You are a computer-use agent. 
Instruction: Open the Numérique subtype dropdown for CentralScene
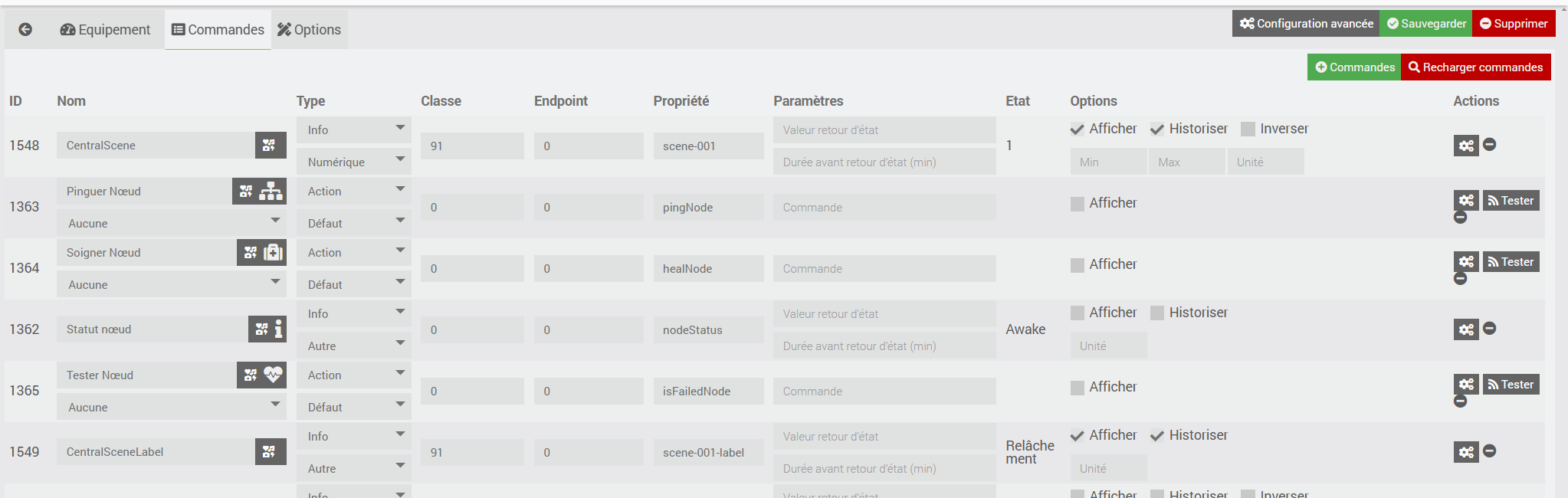click(353, 162)
